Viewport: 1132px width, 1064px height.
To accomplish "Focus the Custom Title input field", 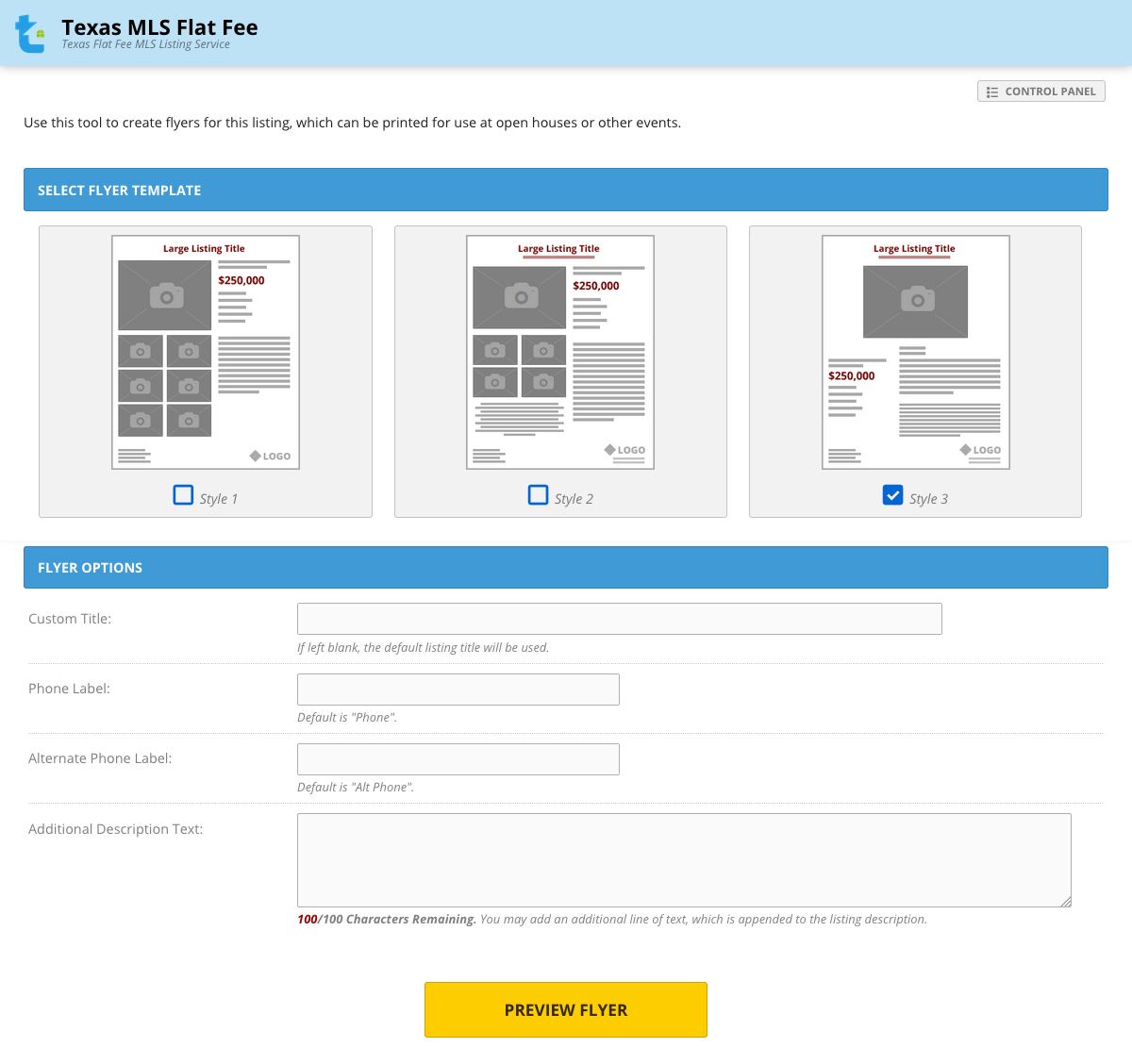I will 620,619.
